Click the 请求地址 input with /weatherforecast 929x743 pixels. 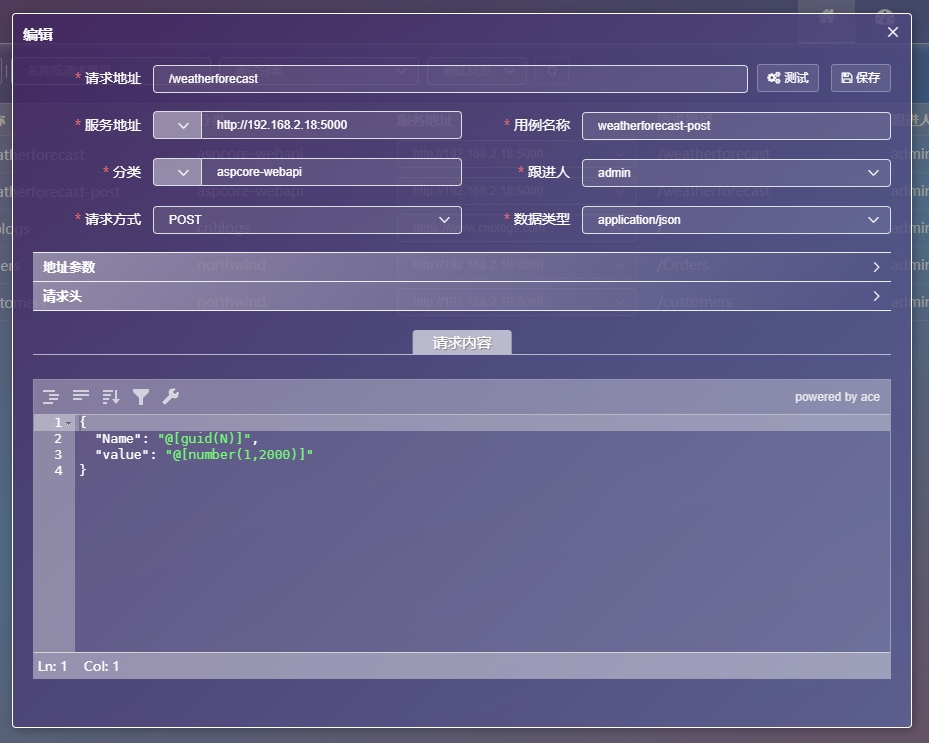pyautogui.click(x=450, y=78)
